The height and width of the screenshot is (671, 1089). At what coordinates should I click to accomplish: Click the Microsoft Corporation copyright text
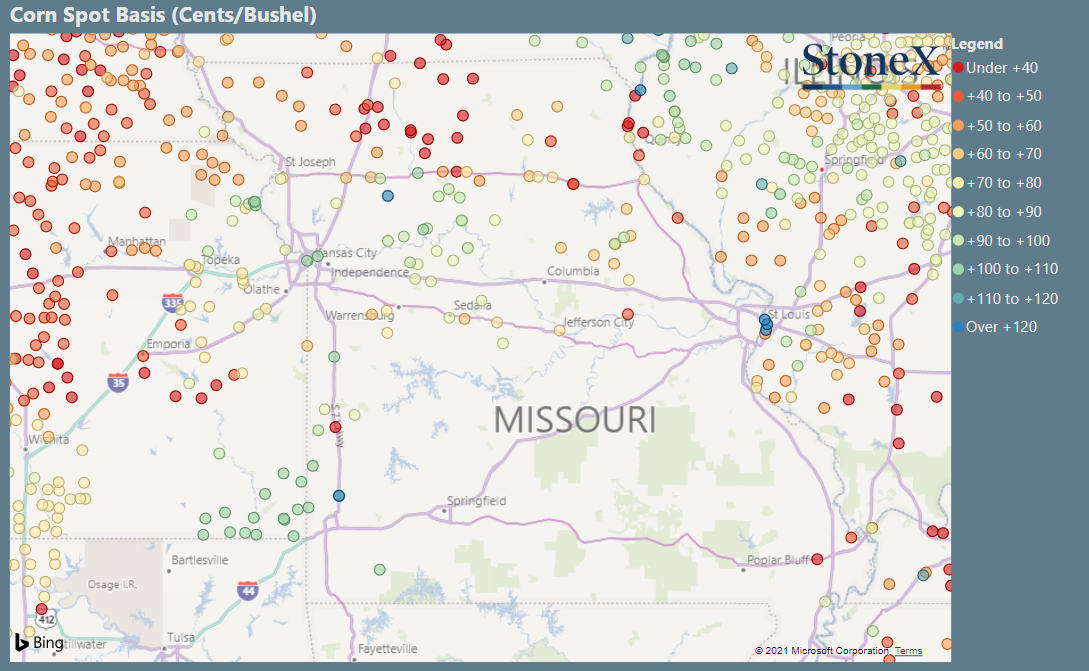coord(822,651)
